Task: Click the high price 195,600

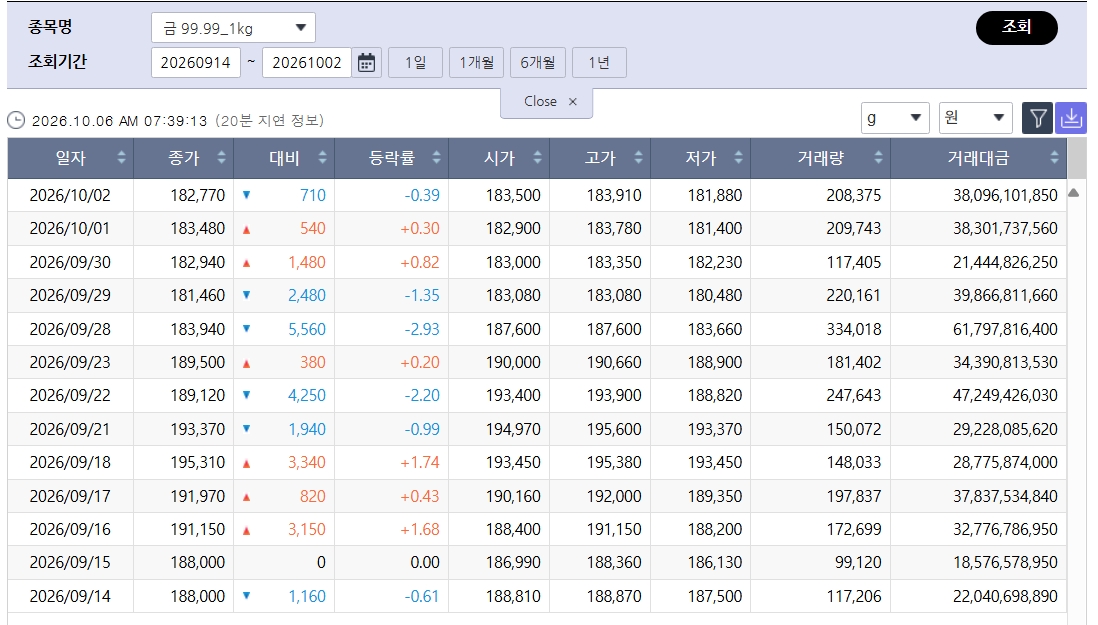Action: pyautogui.click(x=614, y=429)
